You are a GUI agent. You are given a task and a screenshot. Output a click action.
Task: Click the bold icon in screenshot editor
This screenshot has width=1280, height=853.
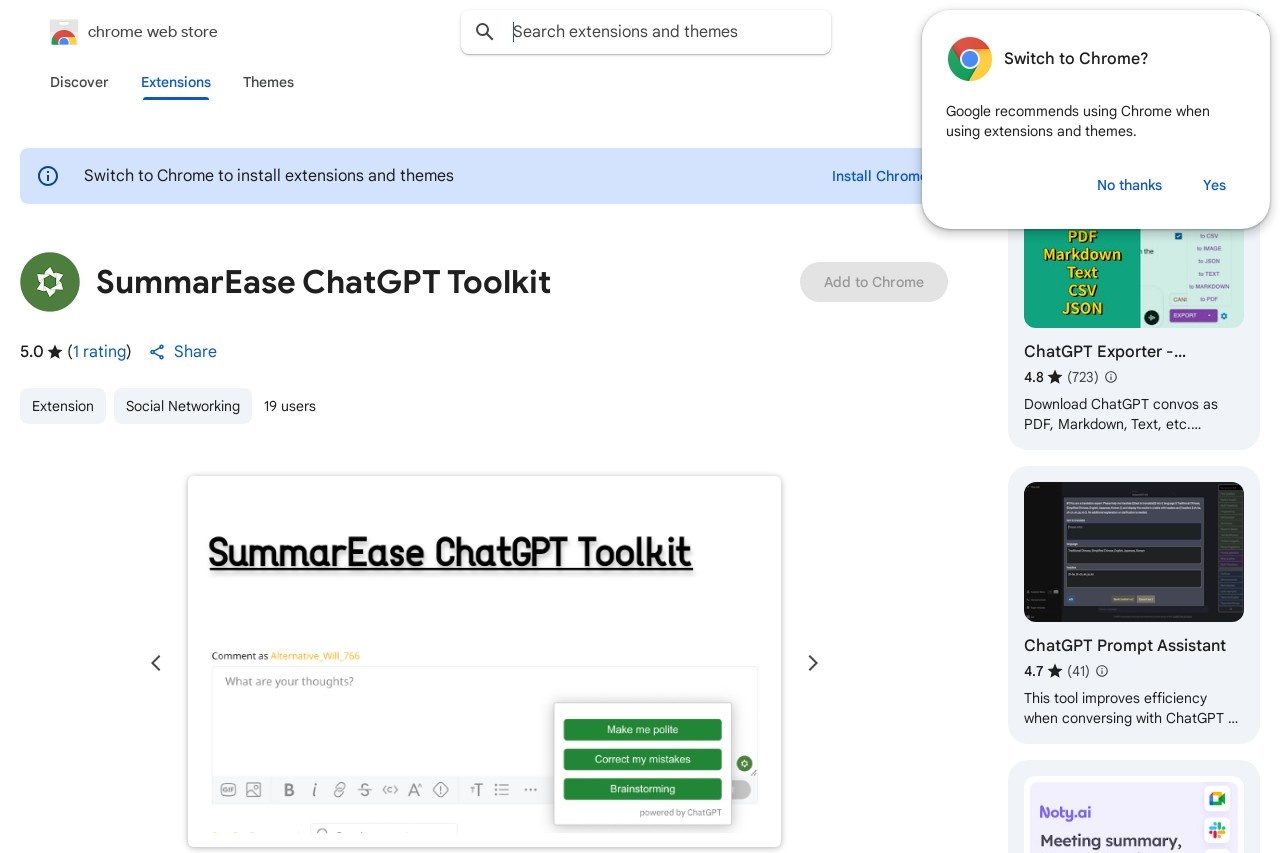289,790
